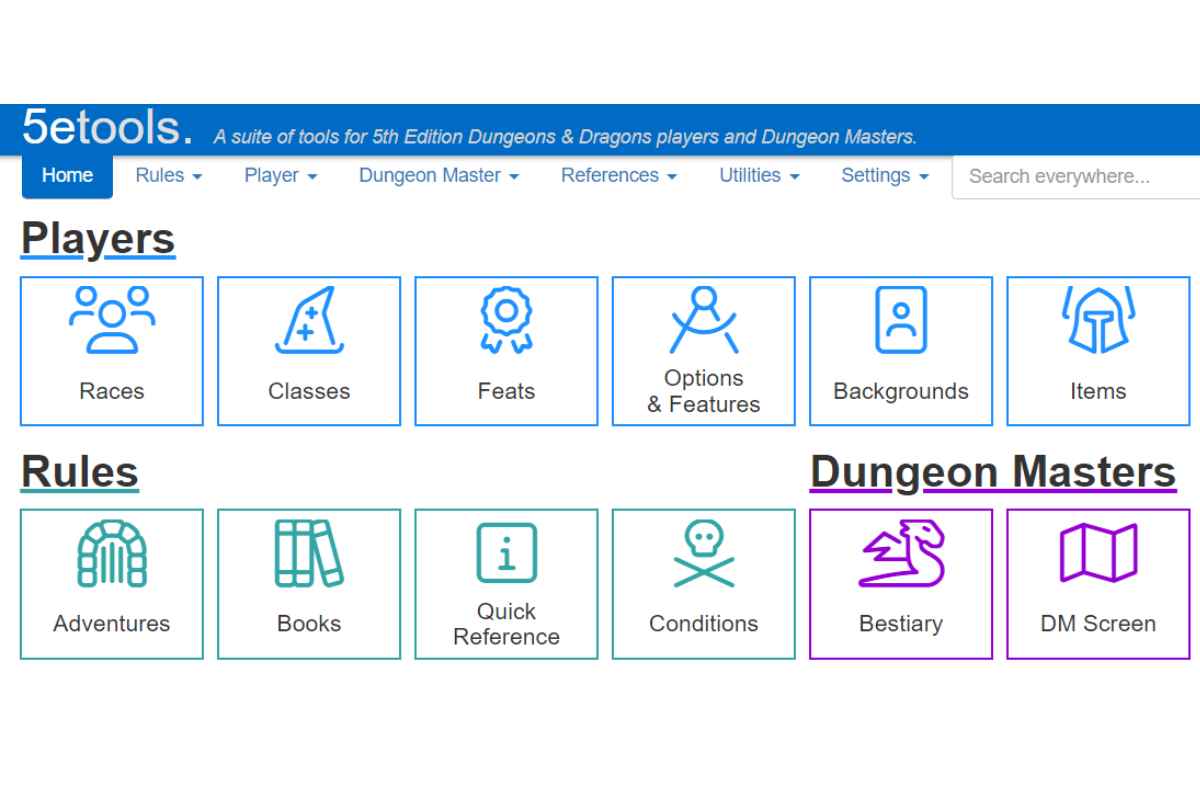Click the Items label text
The image size is (1200, 800).
(x=1098, y=391)
